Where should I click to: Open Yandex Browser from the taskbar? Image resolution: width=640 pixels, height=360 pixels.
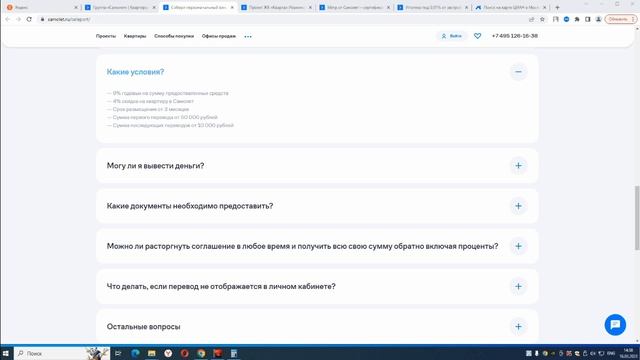(168, 353)
